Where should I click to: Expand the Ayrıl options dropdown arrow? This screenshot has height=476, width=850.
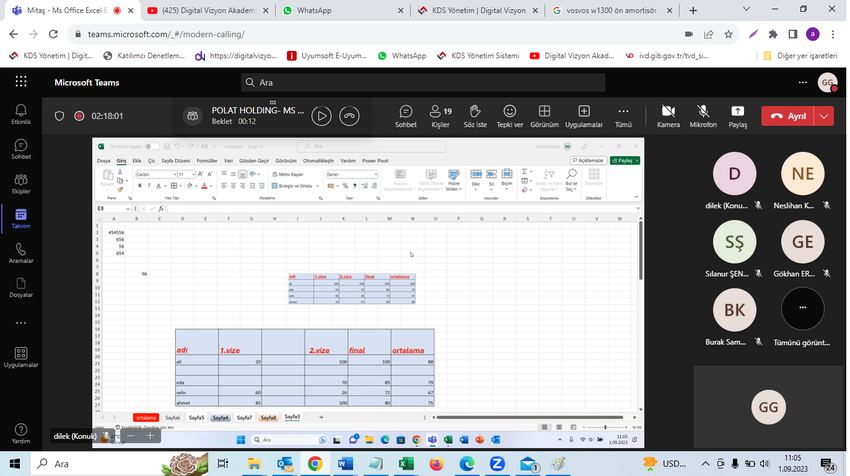pyautogui.click(x=824, y=116)
